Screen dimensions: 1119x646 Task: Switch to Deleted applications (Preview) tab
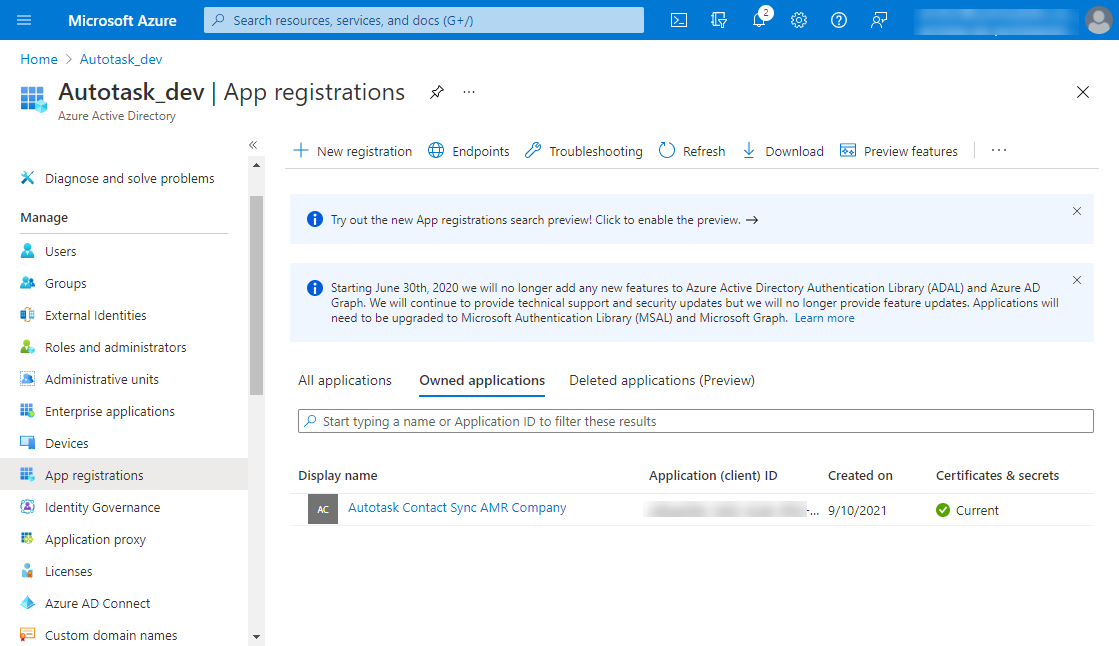661,381
